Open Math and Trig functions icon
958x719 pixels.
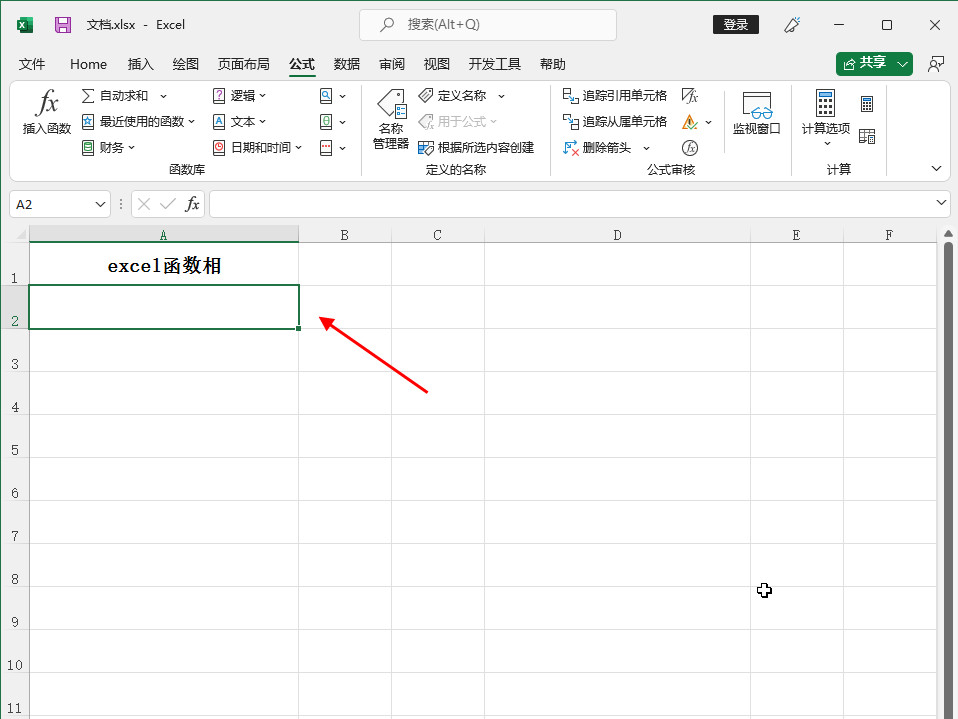[x=333, y=122]
